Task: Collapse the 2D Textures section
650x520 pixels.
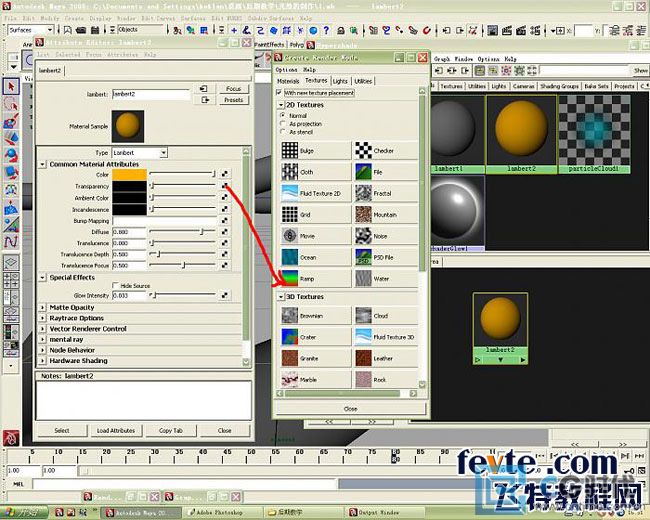Action: pos(281,105)
